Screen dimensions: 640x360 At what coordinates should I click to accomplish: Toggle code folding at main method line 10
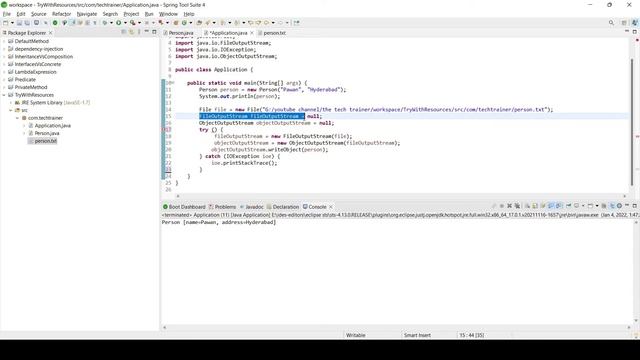pos(173,83)
